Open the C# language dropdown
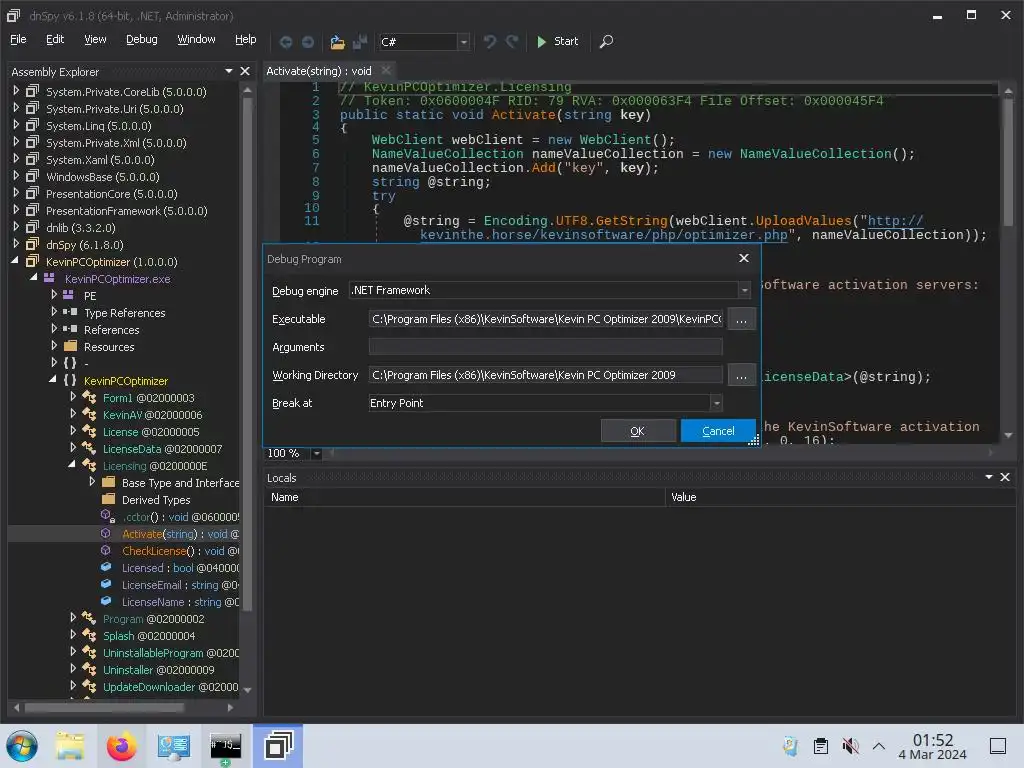Viewport: 1024px width, 768px height. [463, 42]
